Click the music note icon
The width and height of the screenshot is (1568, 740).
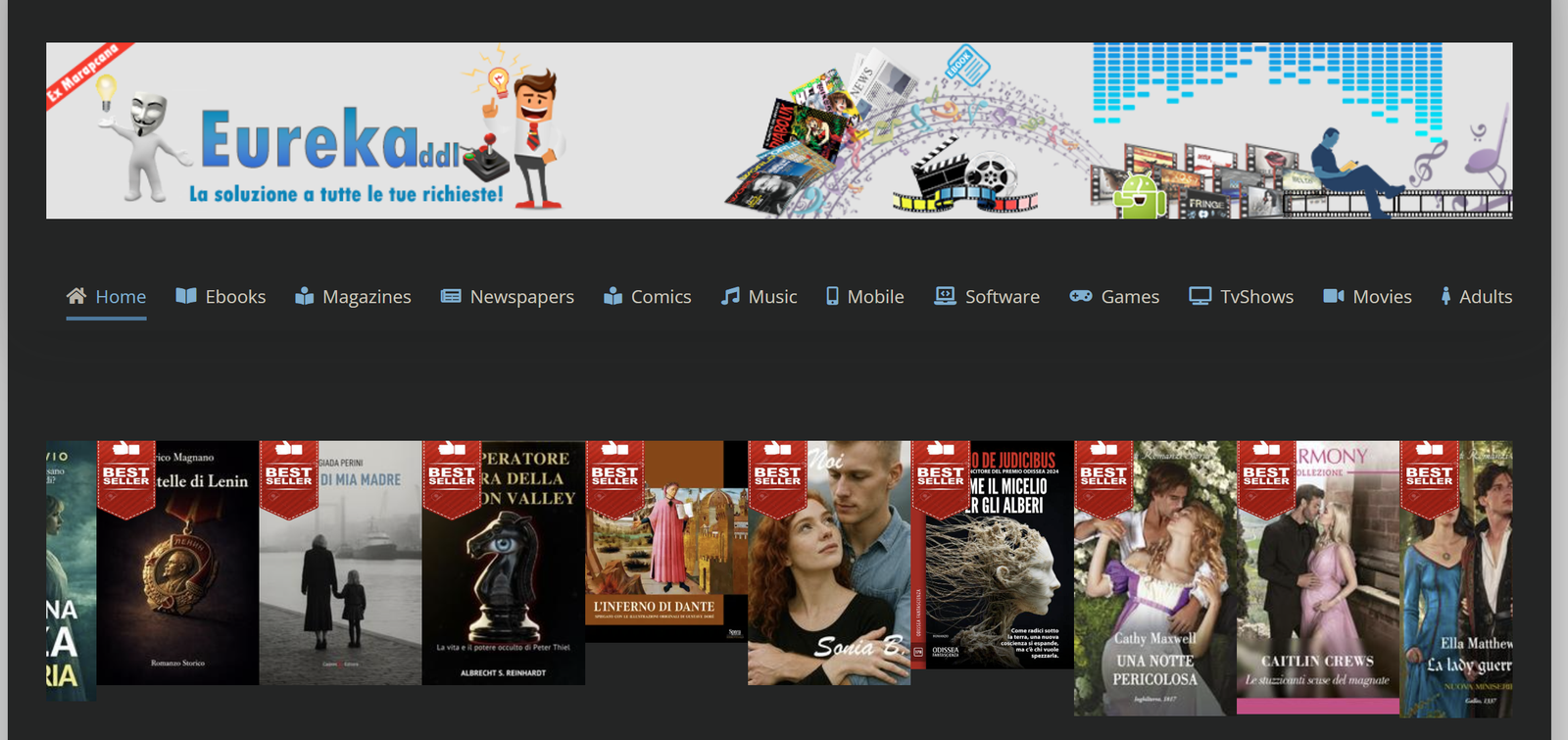(x=730, y=296)
